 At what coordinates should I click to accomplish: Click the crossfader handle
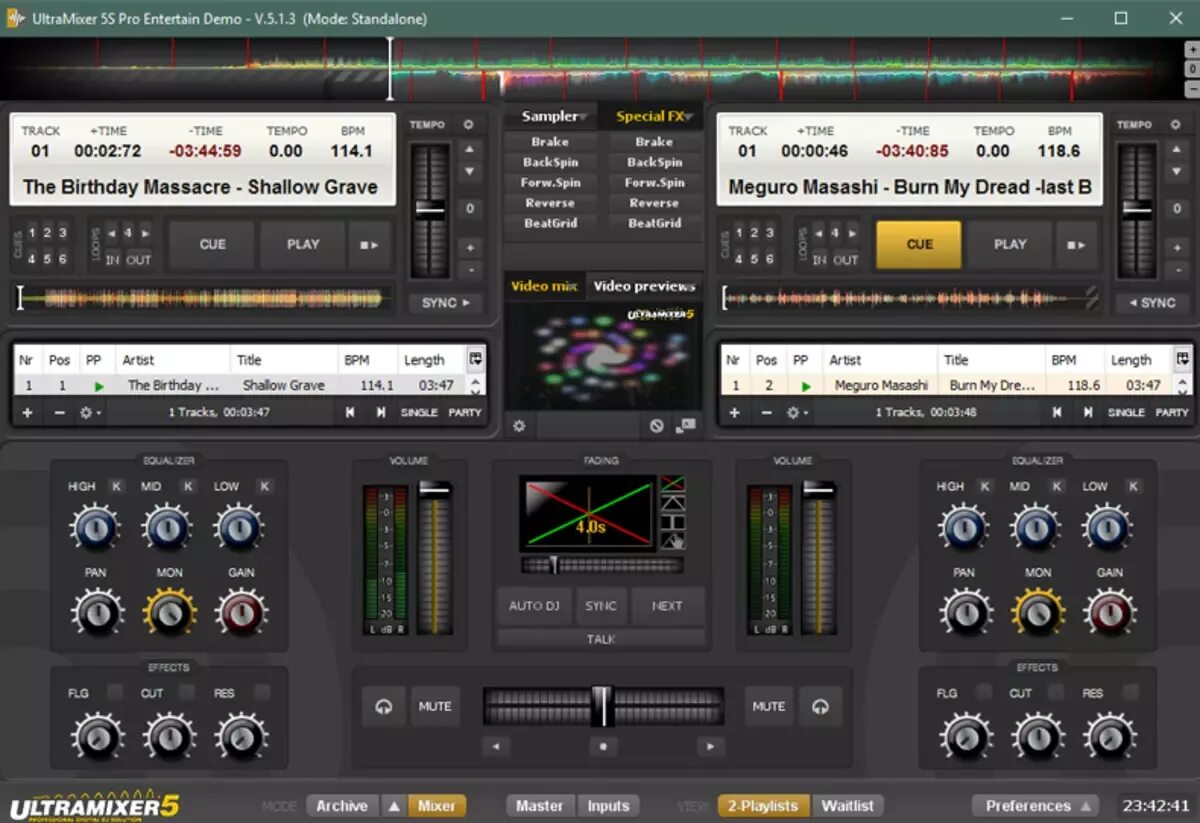tap(602, 705)
